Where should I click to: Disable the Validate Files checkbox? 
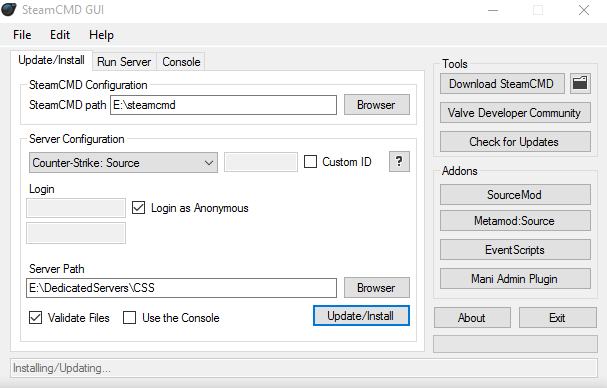click(36, 318)
